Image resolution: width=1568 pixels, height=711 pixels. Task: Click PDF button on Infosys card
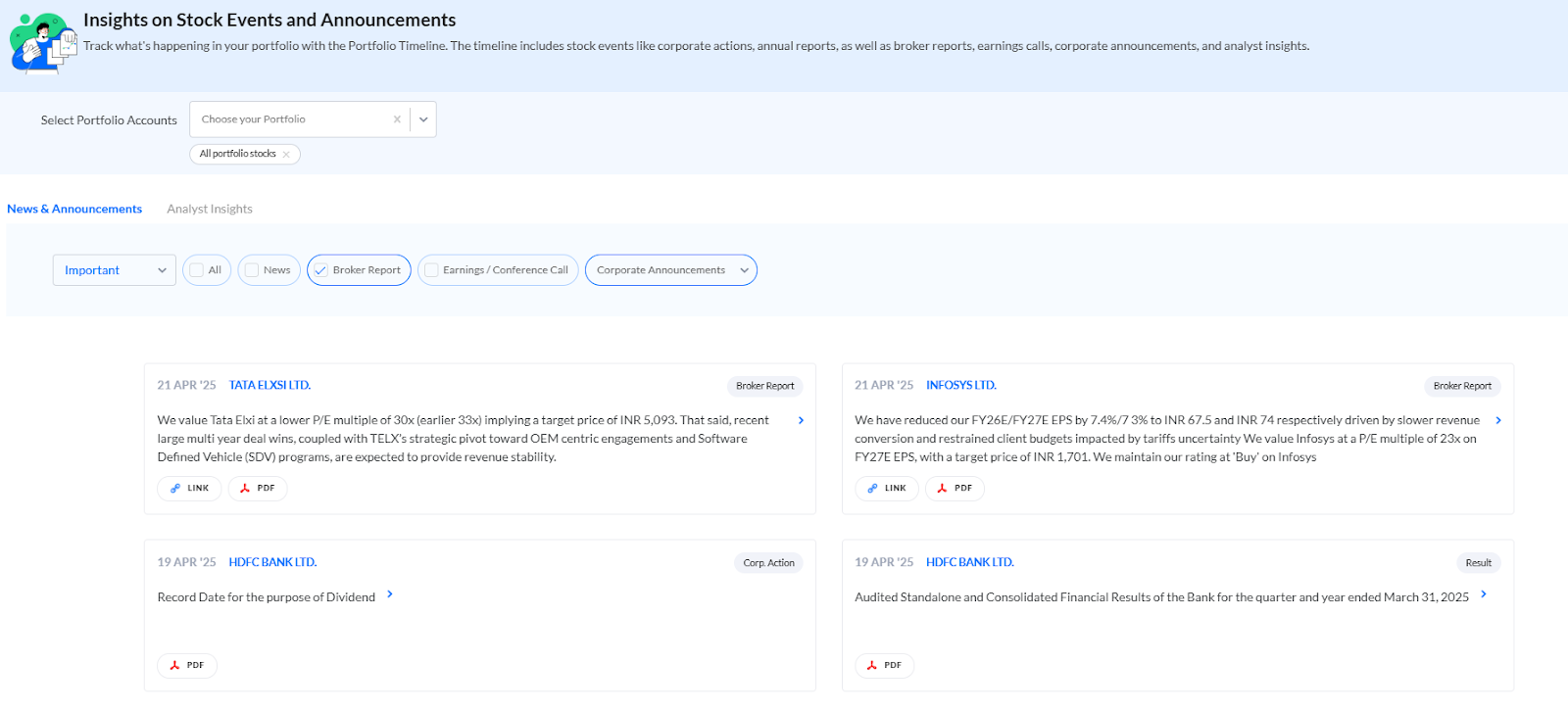(x=955, y=488)
